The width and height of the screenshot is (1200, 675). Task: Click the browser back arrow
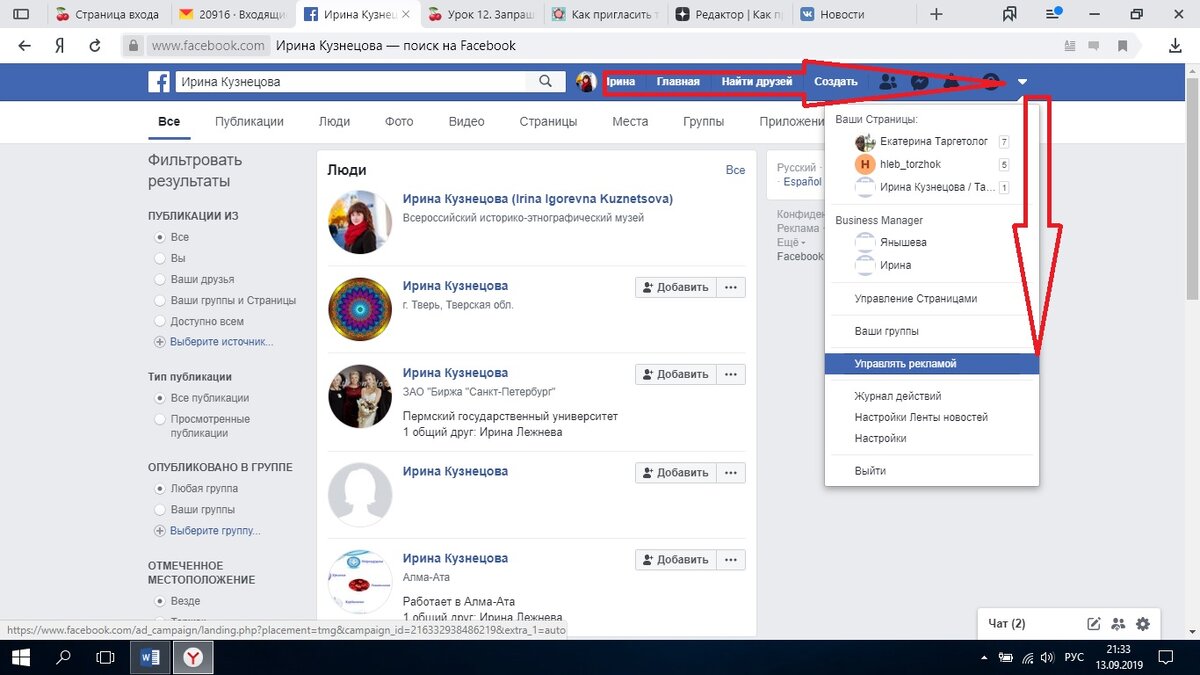[x=25, y=46]
